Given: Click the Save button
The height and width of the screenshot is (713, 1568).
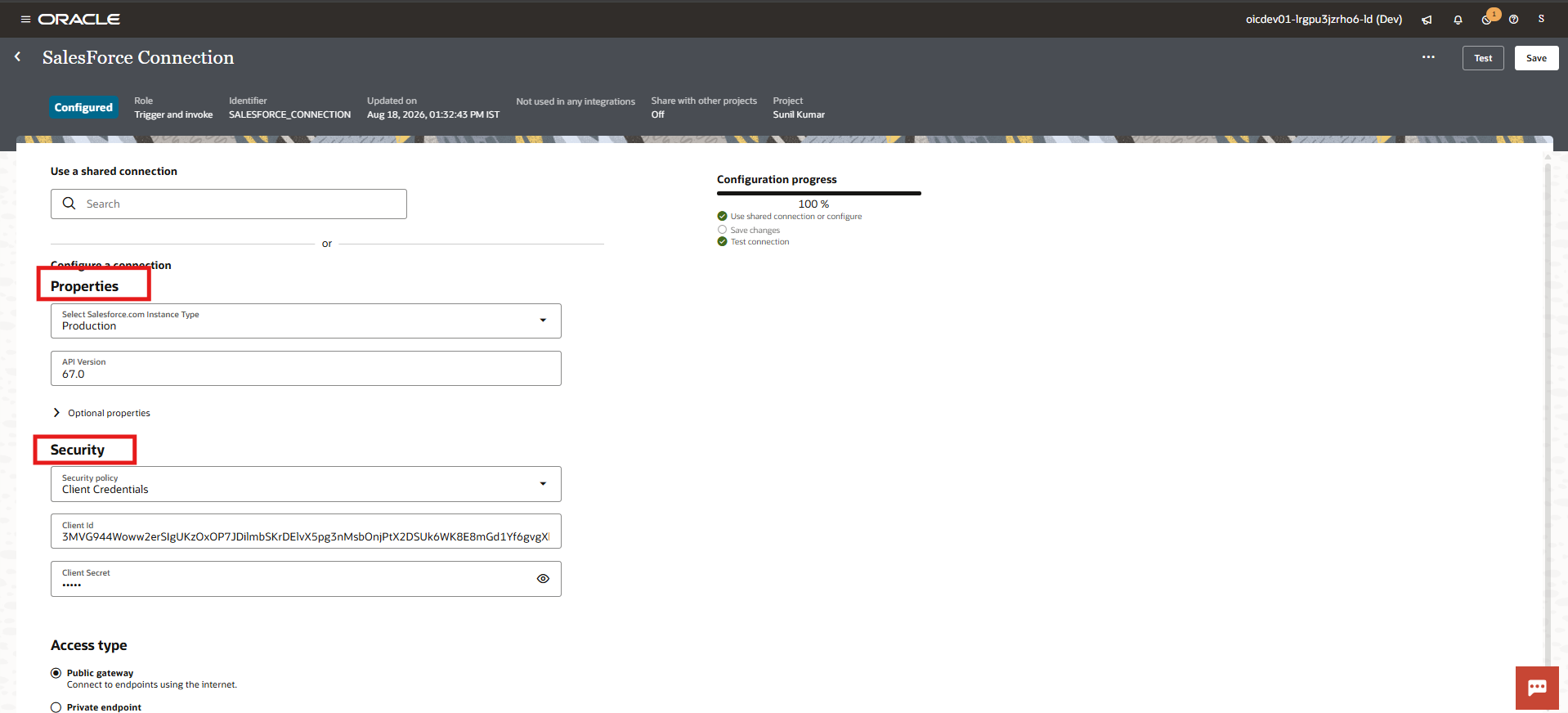Looking at the screenshot, I should coord(1536,58).
